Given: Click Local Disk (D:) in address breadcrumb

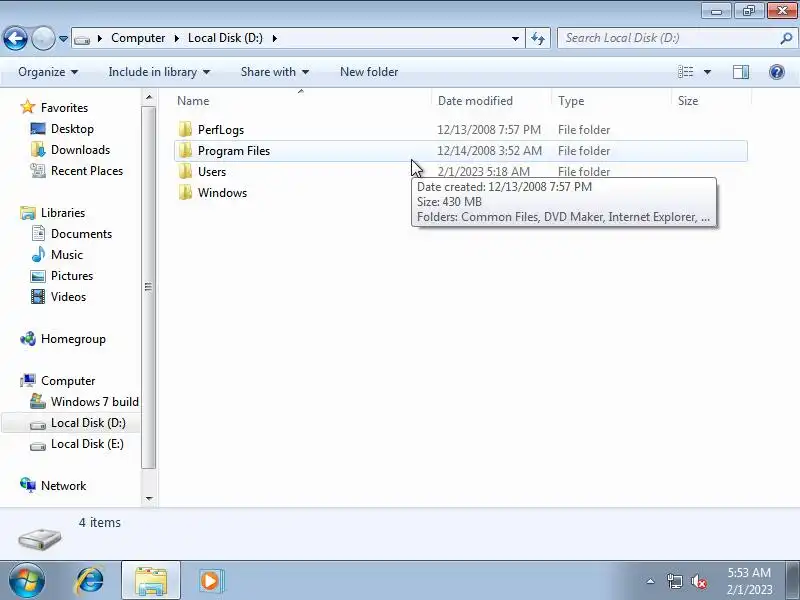Looking at the screenshot, I should click(x=225, y=38).
